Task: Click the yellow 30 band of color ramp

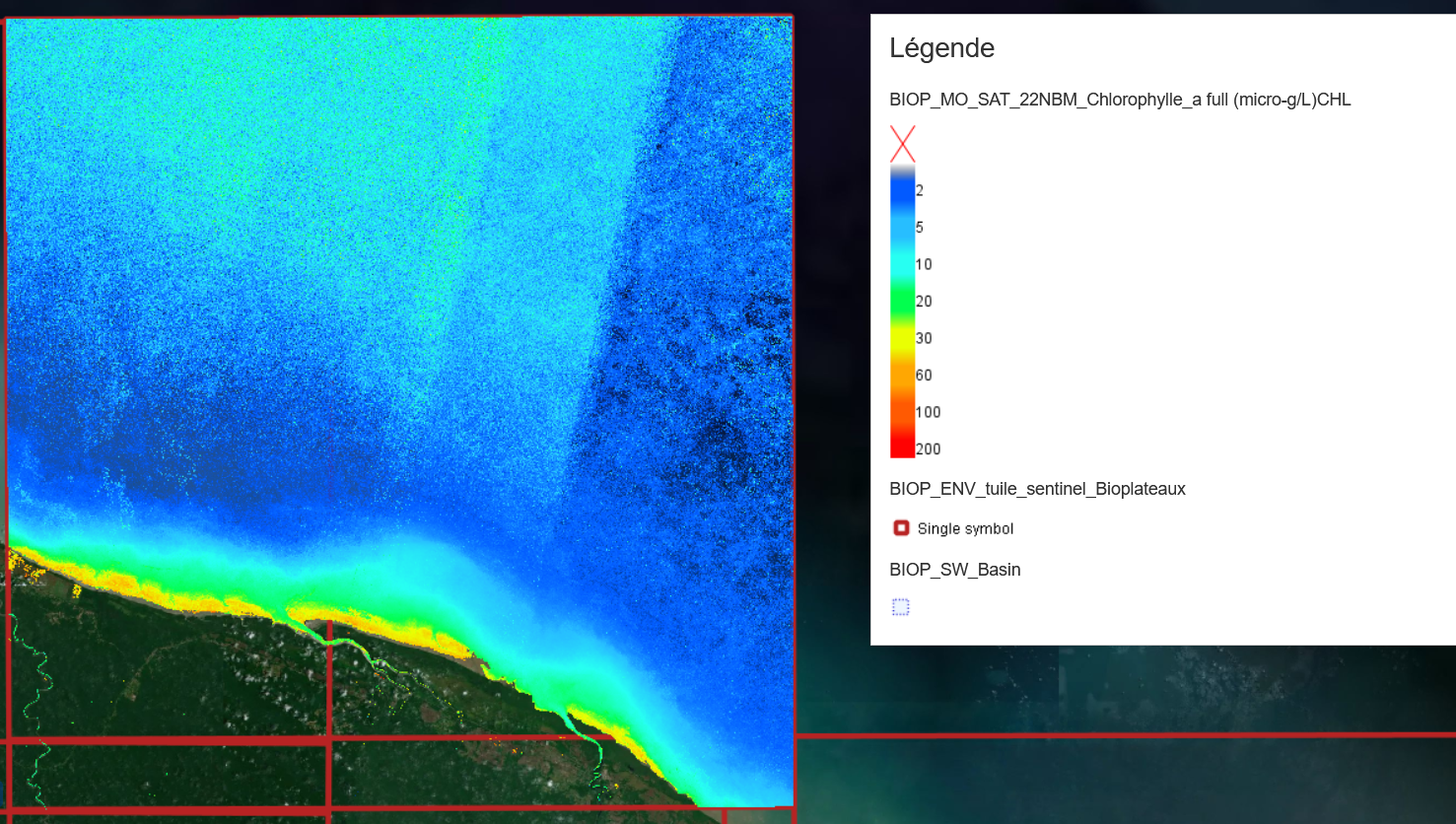Action: click(902, 338)
